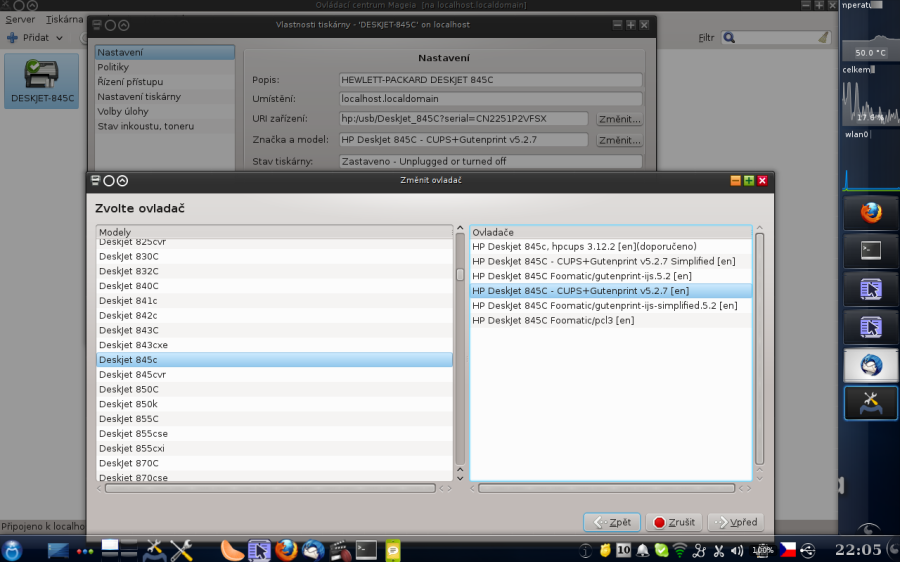Open the virtual desktop pager in taskbar
Viewport: 900px width, 562px height.
click(119, 549)
